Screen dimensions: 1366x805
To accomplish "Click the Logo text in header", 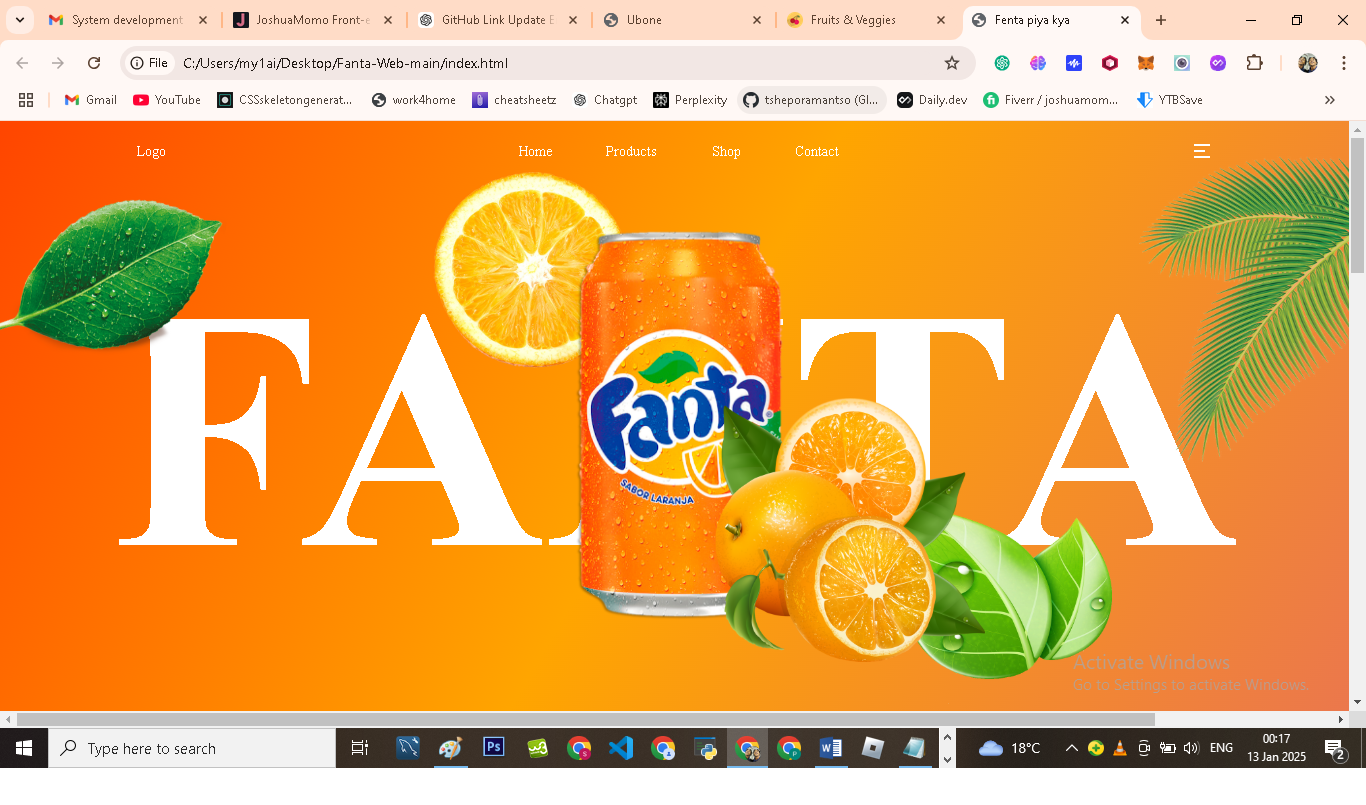I will click(x=151, y=151).
